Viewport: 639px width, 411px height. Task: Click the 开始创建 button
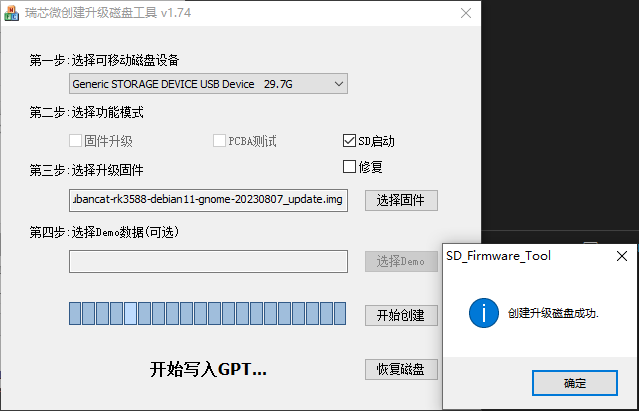click(x=401, y=315)
